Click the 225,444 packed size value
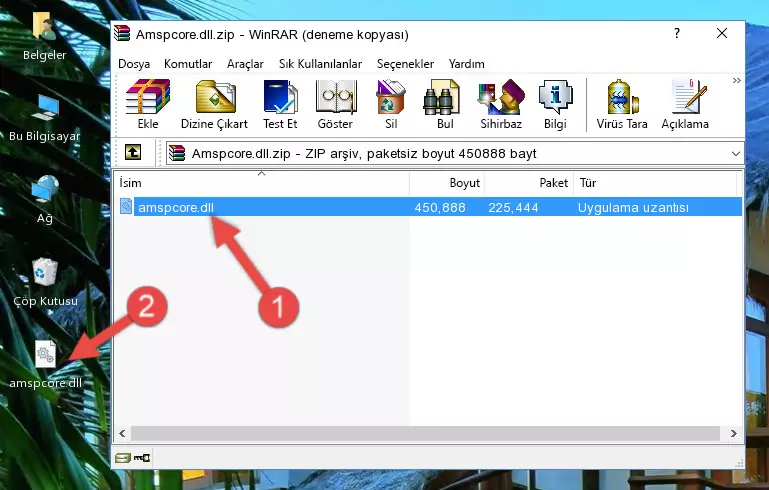 pos(513,207)
